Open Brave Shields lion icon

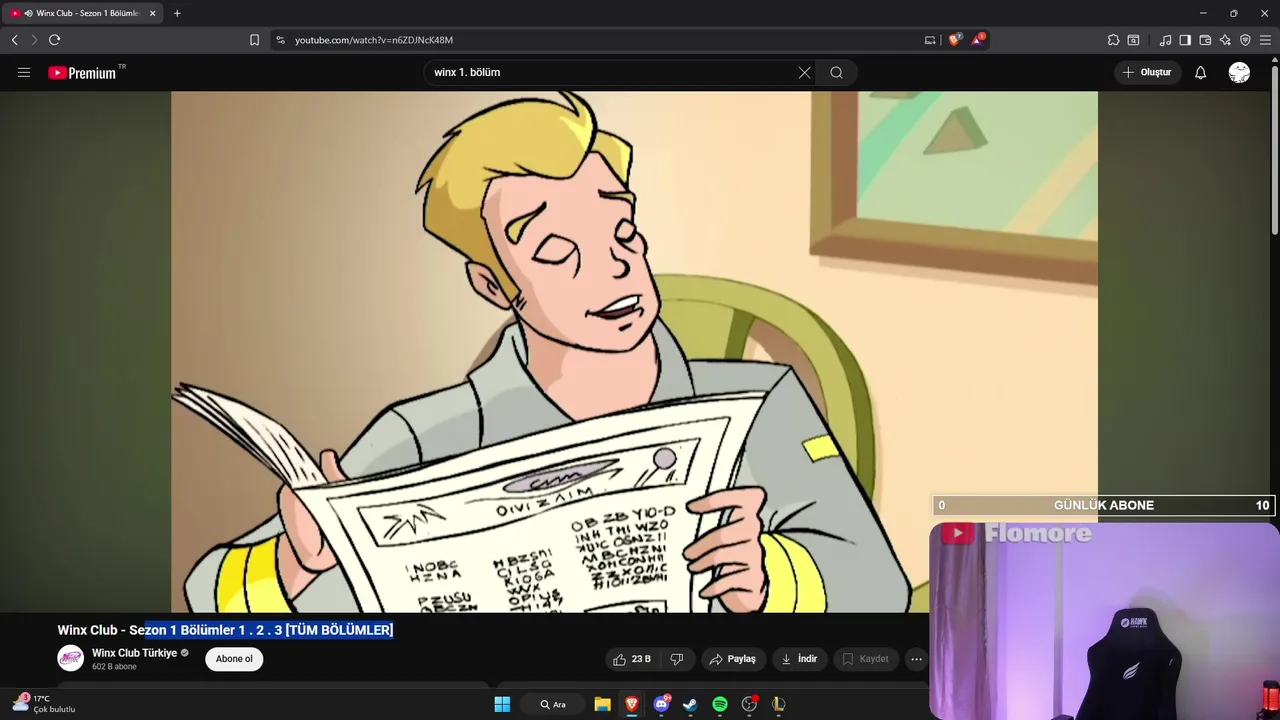point(954,40)
